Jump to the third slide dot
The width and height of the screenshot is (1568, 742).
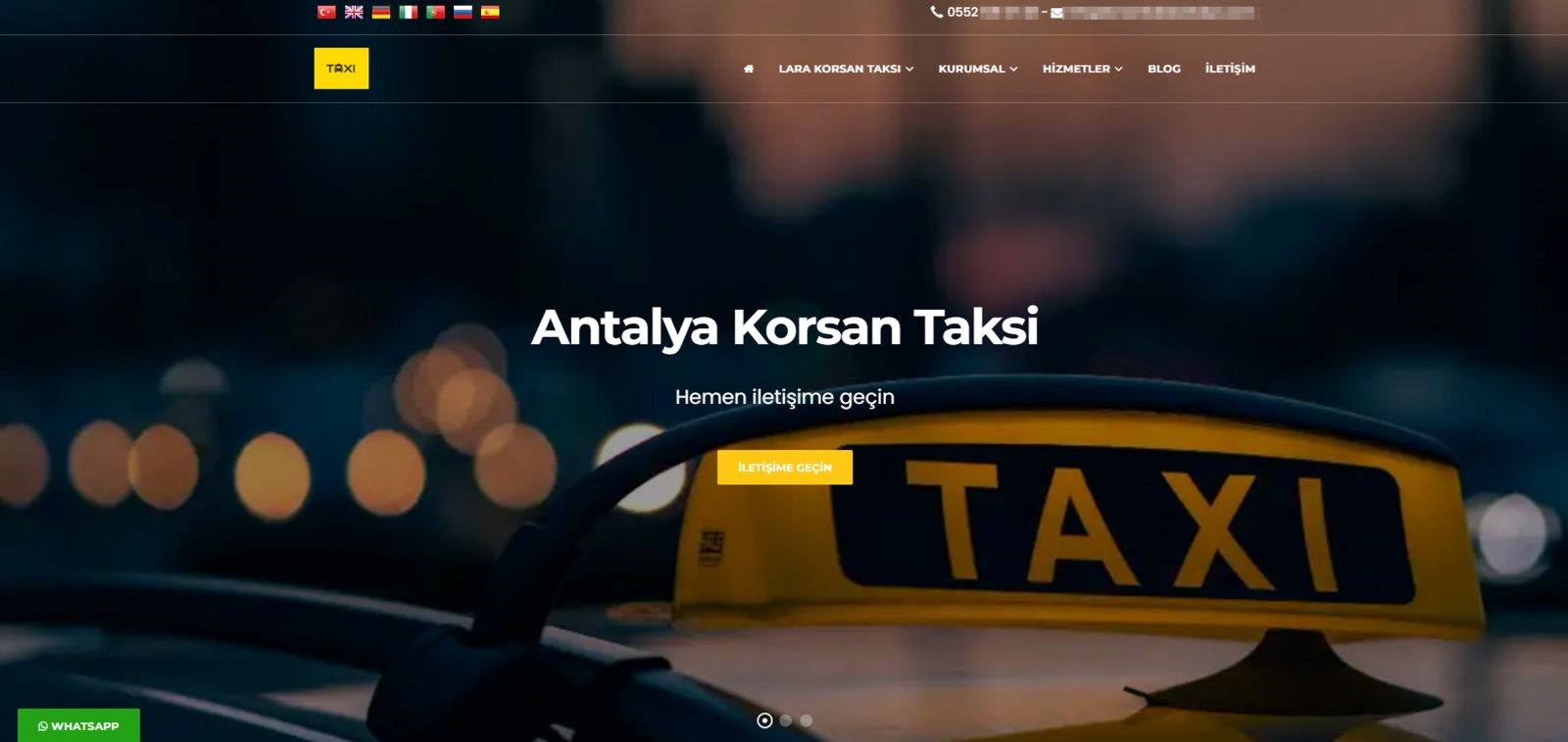tap(807, 720)
